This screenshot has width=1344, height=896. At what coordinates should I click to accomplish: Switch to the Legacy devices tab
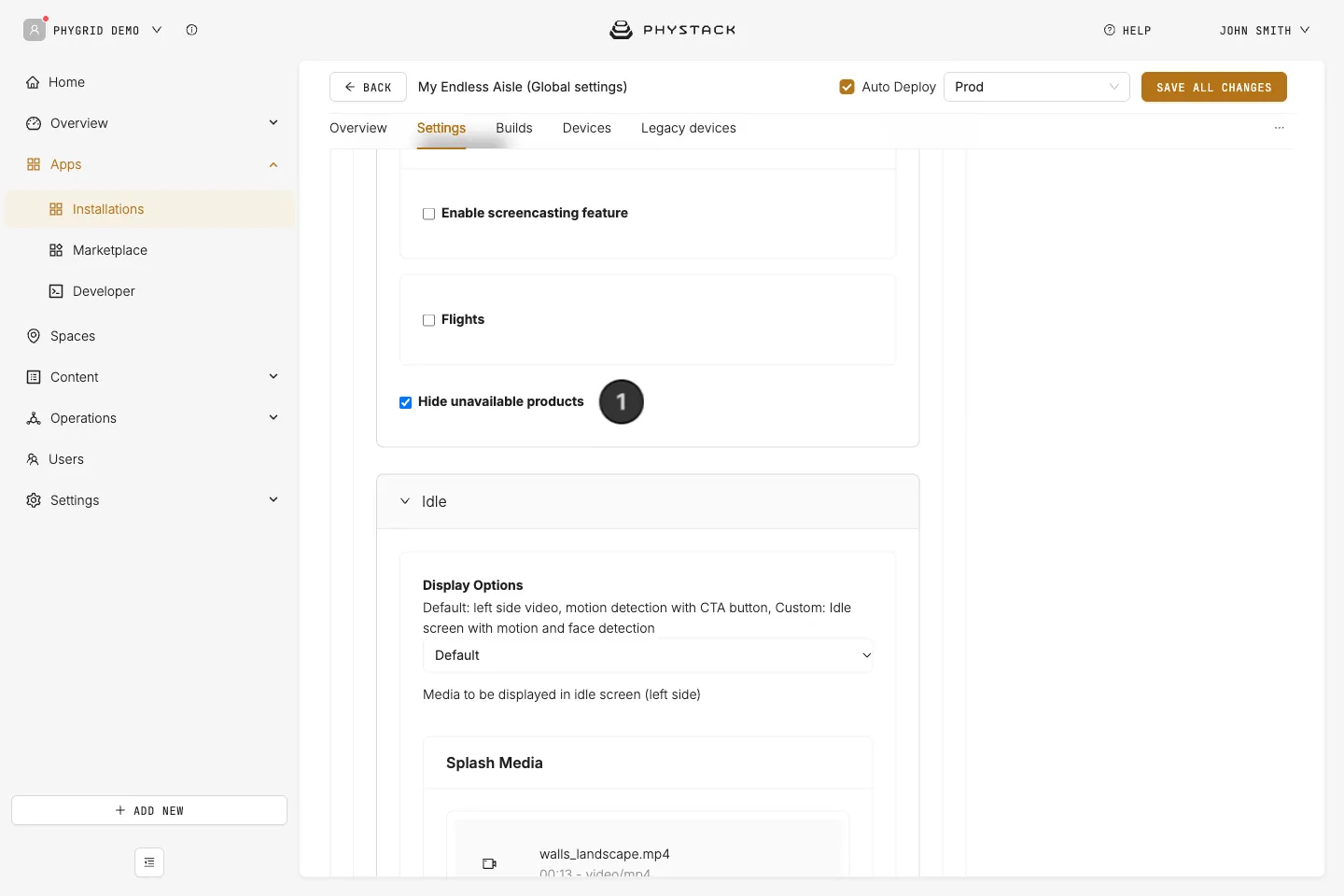pyautogui.click(x=689, y=128)
